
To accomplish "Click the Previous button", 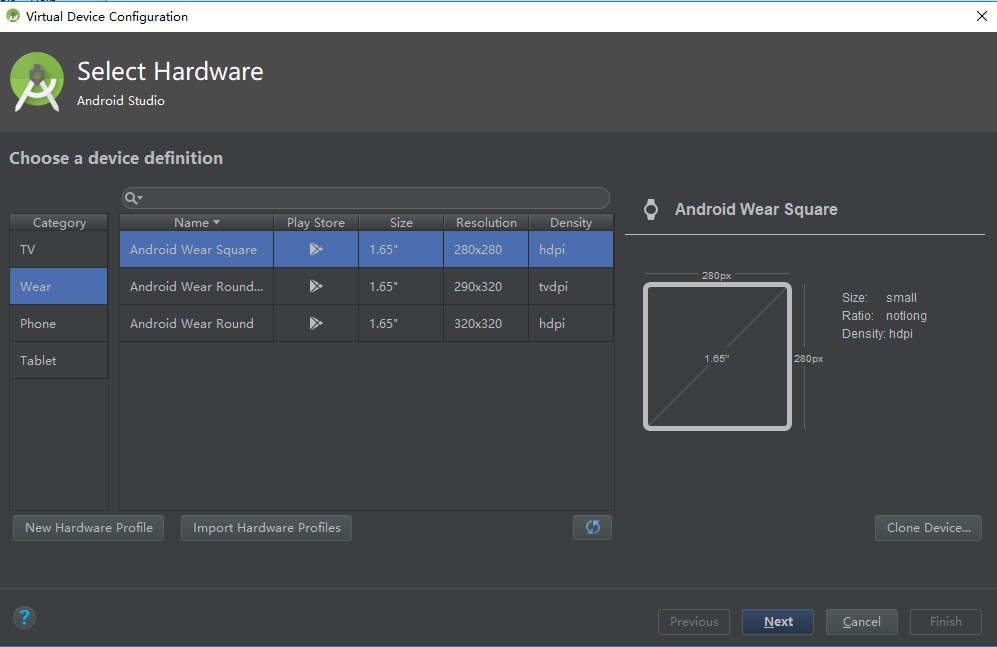I will [x=694, y=622].
